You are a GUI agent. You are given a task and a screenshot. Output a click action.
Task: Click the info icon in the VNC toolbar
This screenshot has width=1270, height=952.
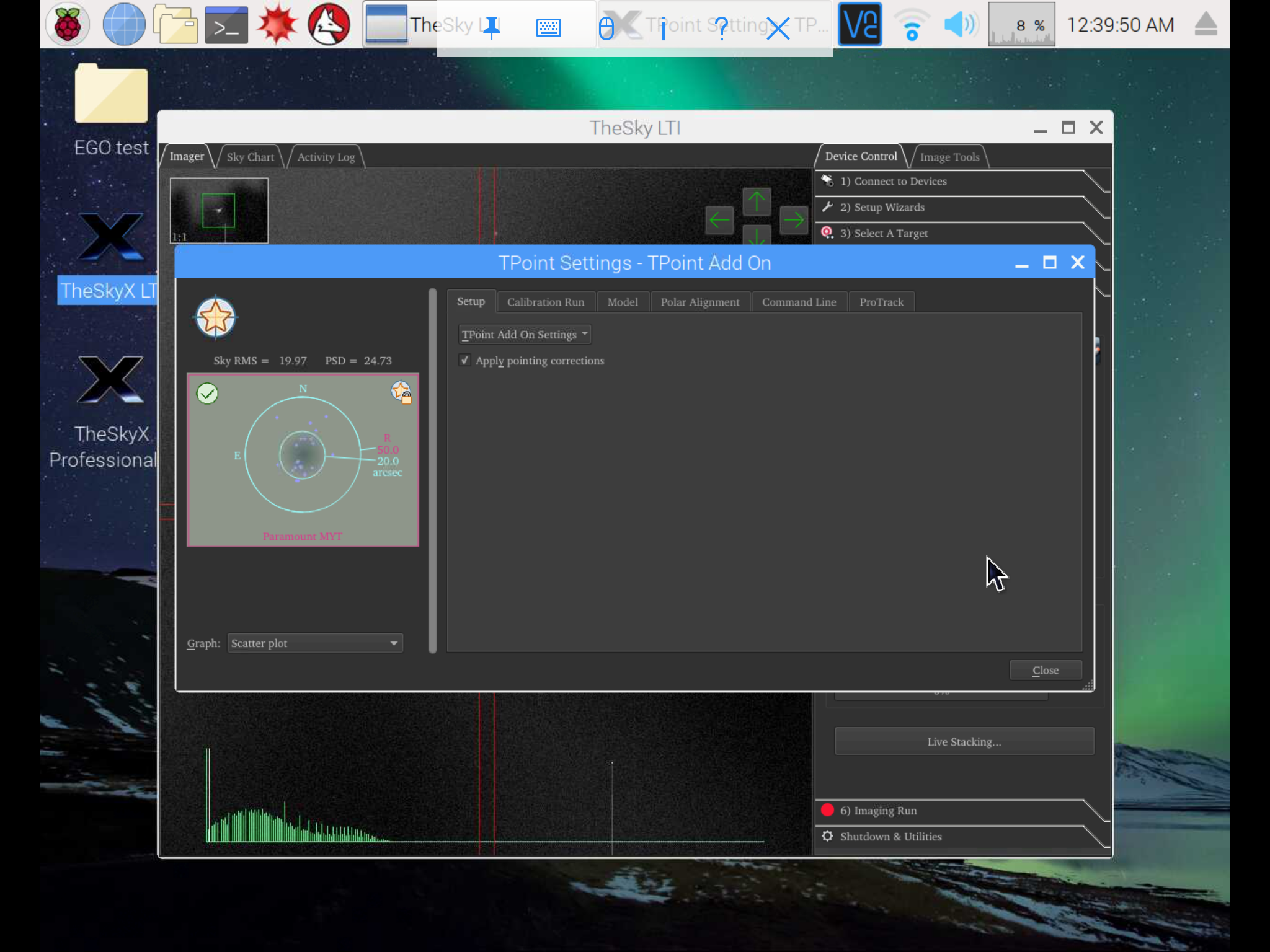(x=663, y=27)
